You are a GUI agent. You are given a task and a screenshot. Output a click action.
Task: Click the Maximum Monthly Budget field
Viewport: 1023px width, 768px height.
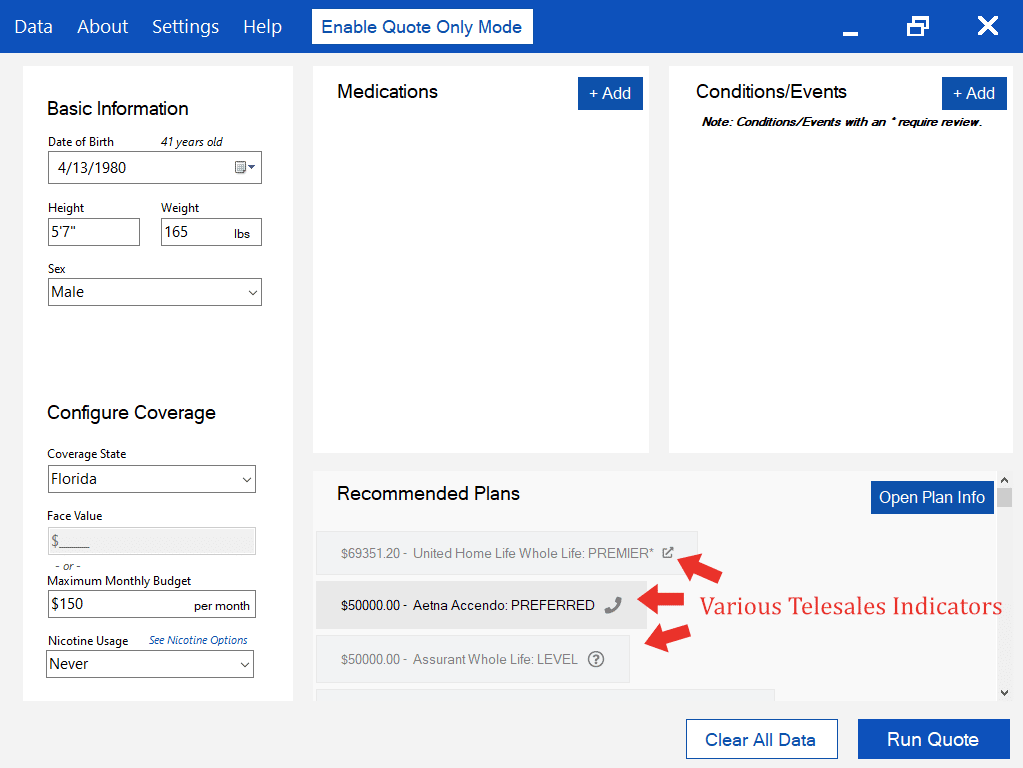click(x=120, y=604)
